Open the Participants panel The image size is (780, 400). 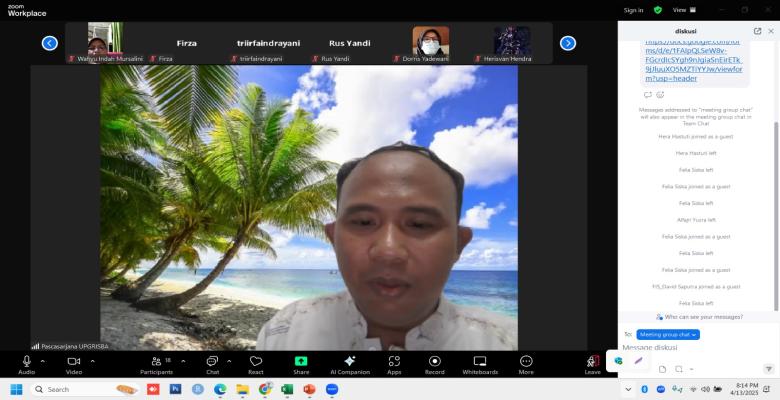pos(156,363)
